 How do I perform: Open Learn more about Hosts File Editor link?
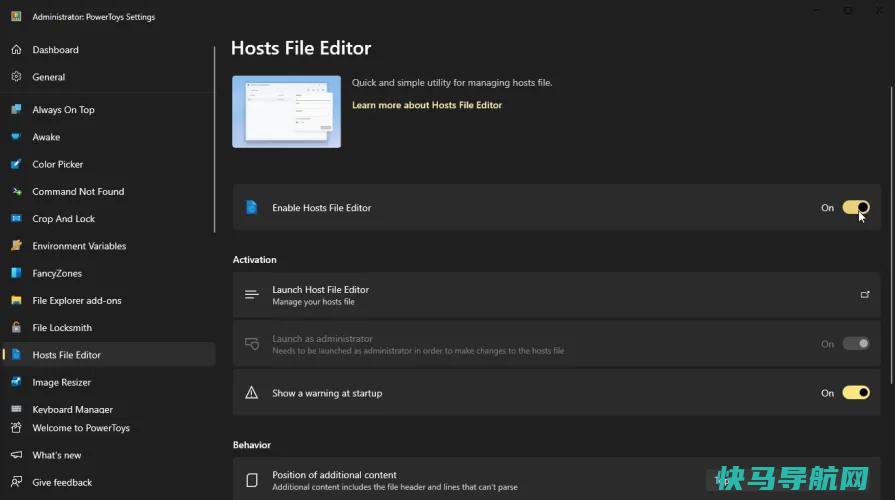click(x=427, y=105)
